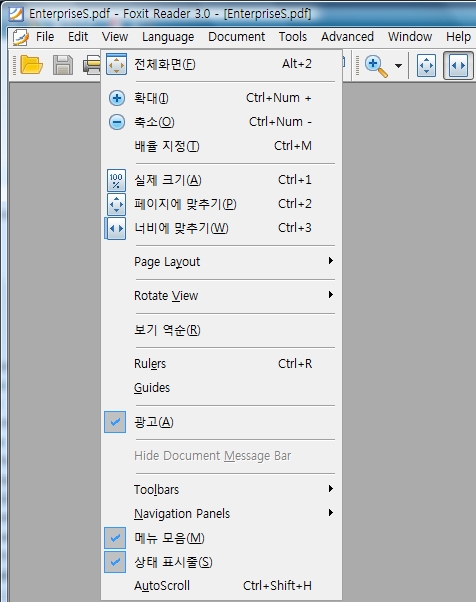Click the minus icon beside 축소
This screenshot has height=602, width=476.
tap(117, 122)
